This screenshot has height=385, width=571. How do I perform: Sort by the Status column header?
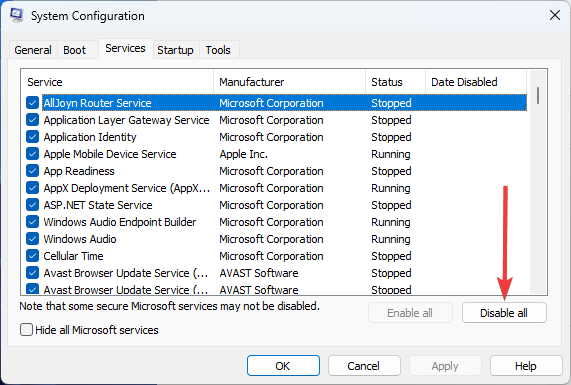coord(395,82)
